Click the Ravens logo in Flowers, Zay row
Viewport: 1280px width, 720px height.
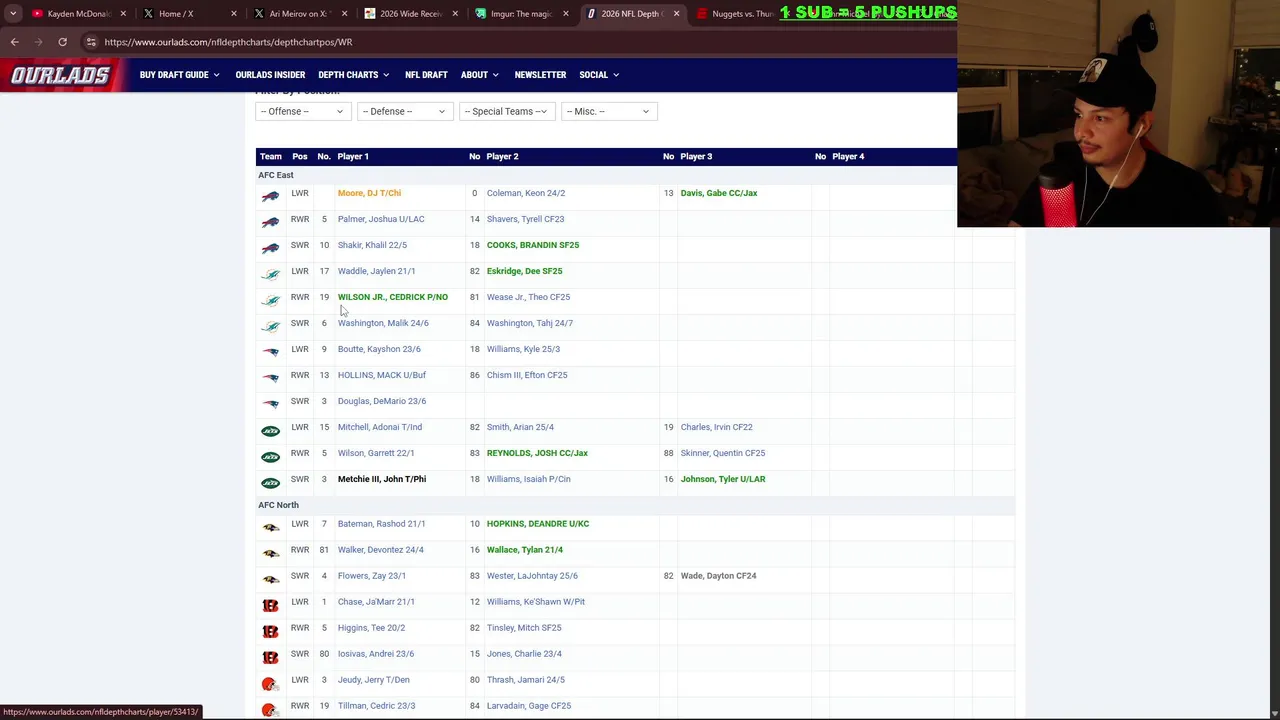point(270,580)
